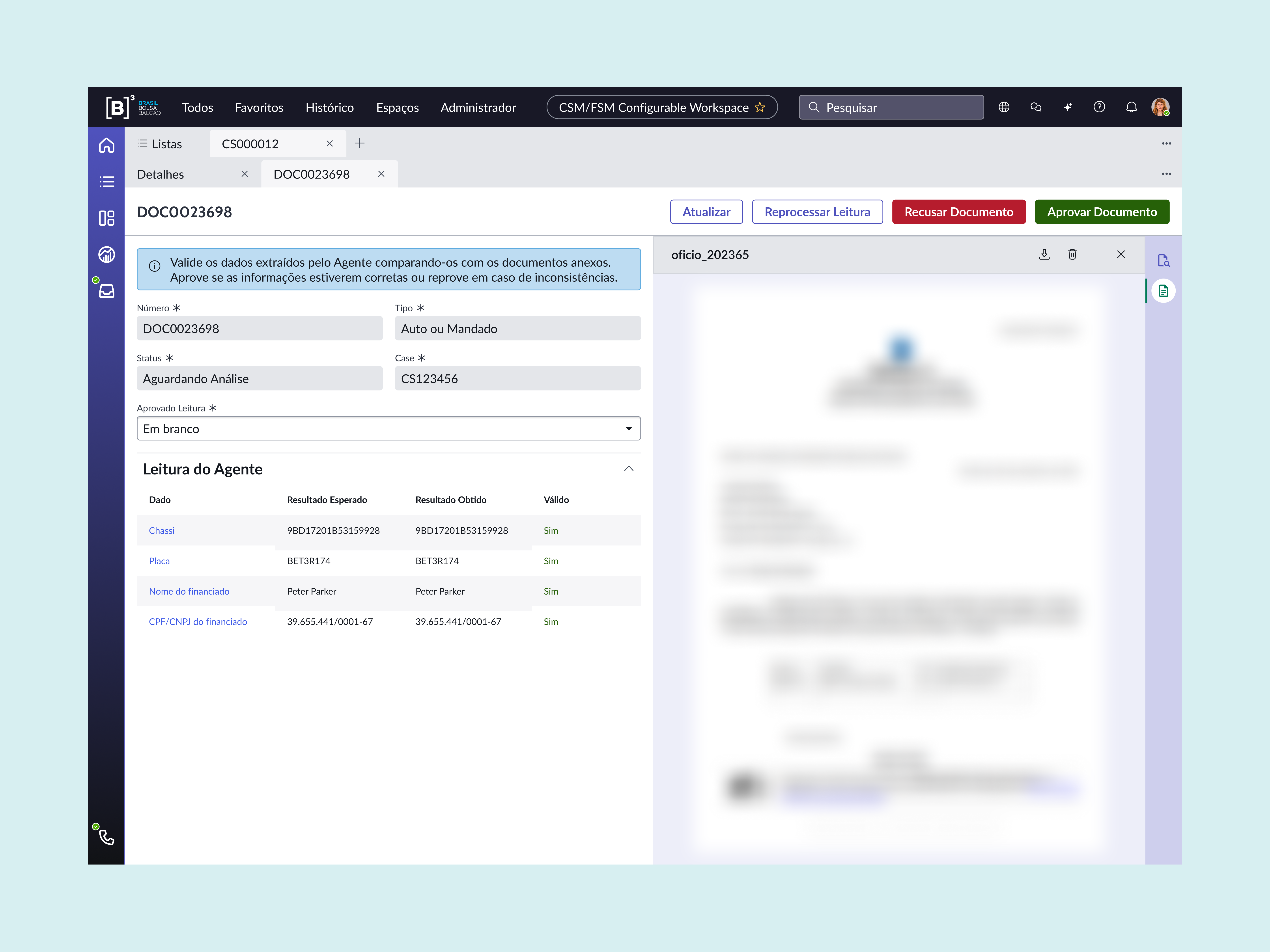Screen dimensions: 1270x952
Task: Favorite the workspace with star icon
Action: (760, 107)
